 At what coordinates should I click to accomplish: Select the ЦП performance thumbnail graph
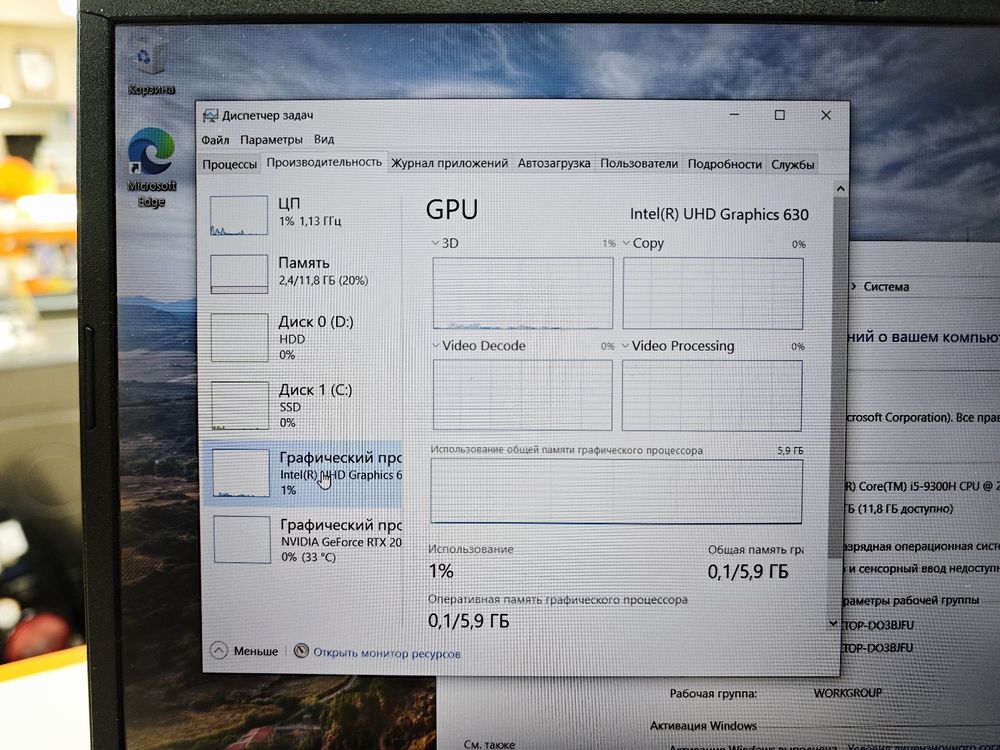click(239, 216)
